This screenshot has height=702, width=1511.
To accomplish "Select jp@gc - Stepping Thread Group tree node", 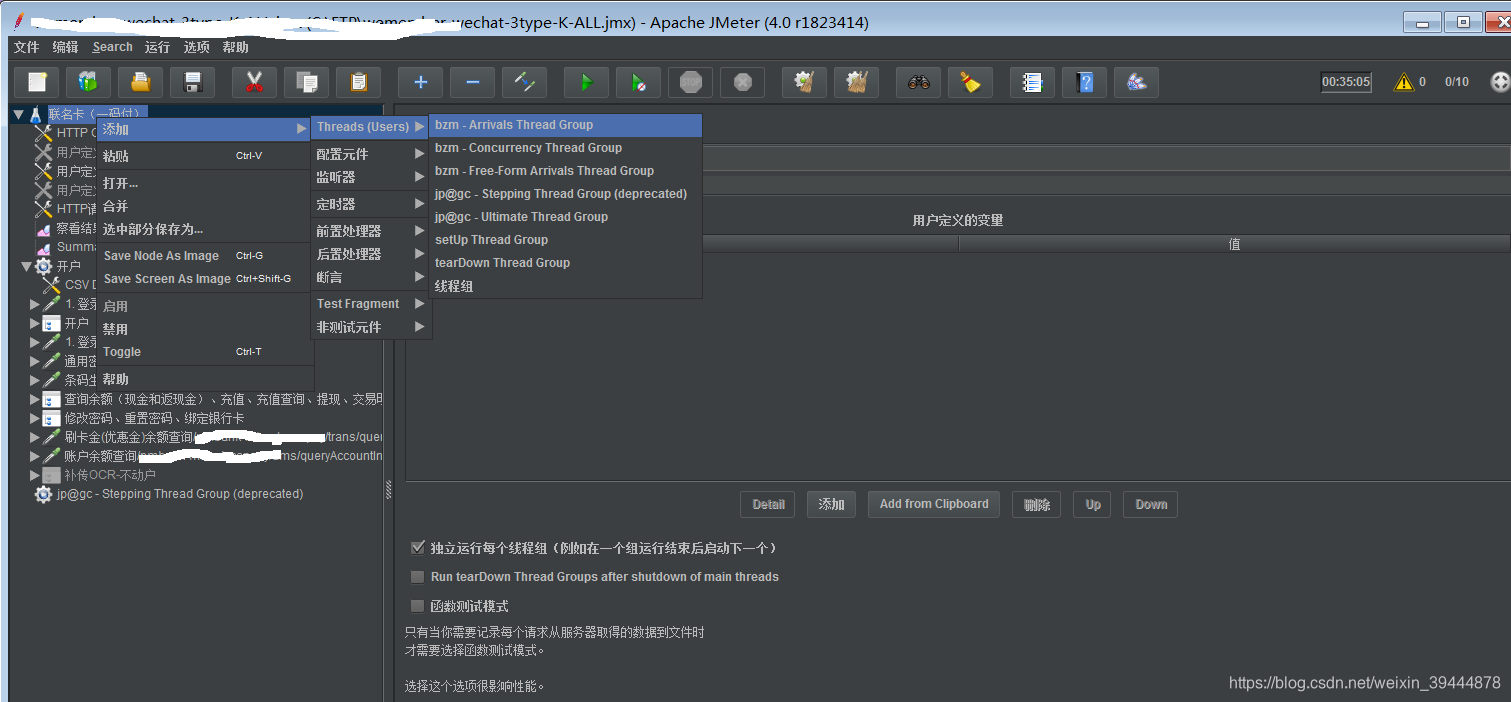I will click(x=180, y=494).
